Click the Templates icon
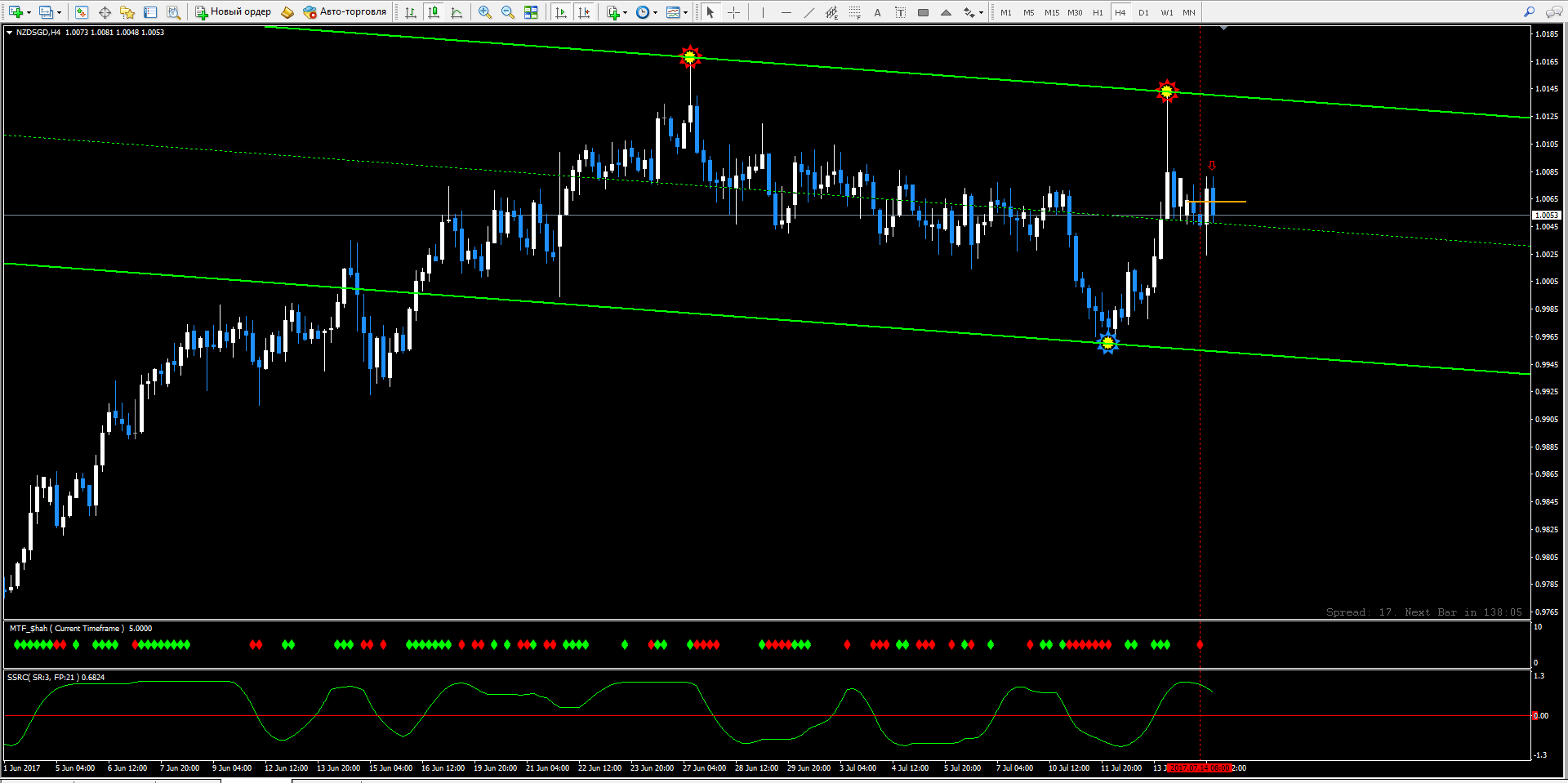Viewport: 1568px width, 783px height. tap(673, 12)
